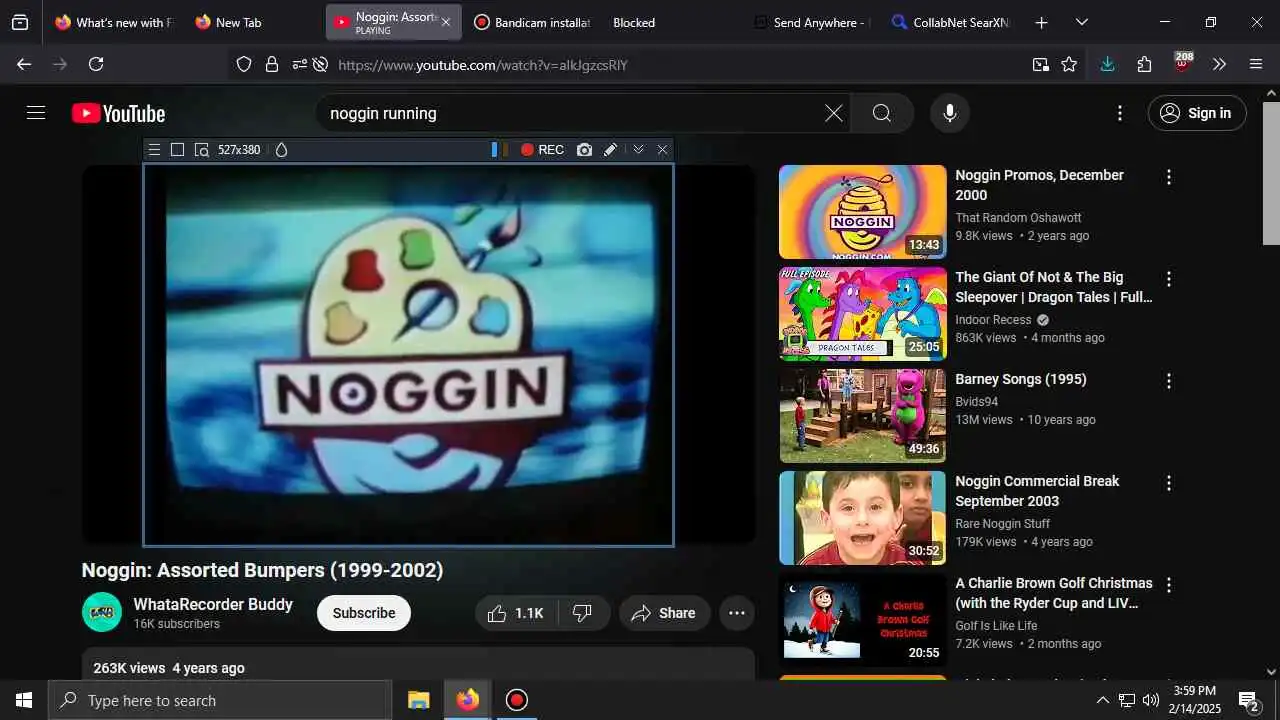
Task: Open options for Giant Of Not video
Action: click(x=1168, y=279)
